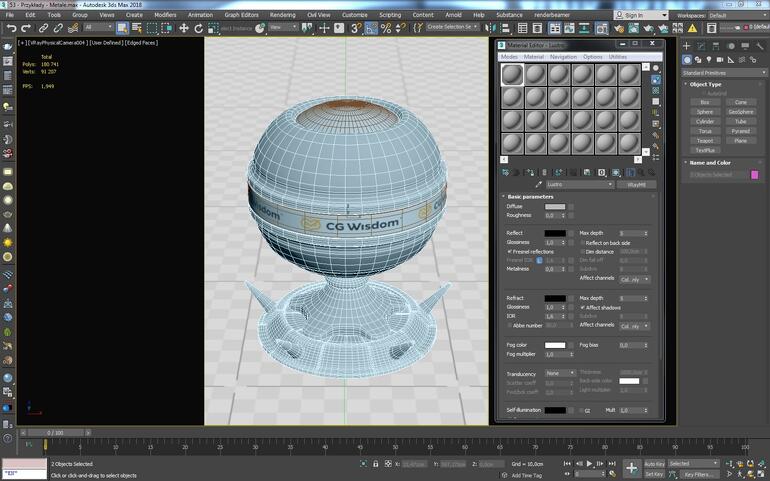
Task: Open the reference coordinate View dropdown
Action: click(283, 27)
